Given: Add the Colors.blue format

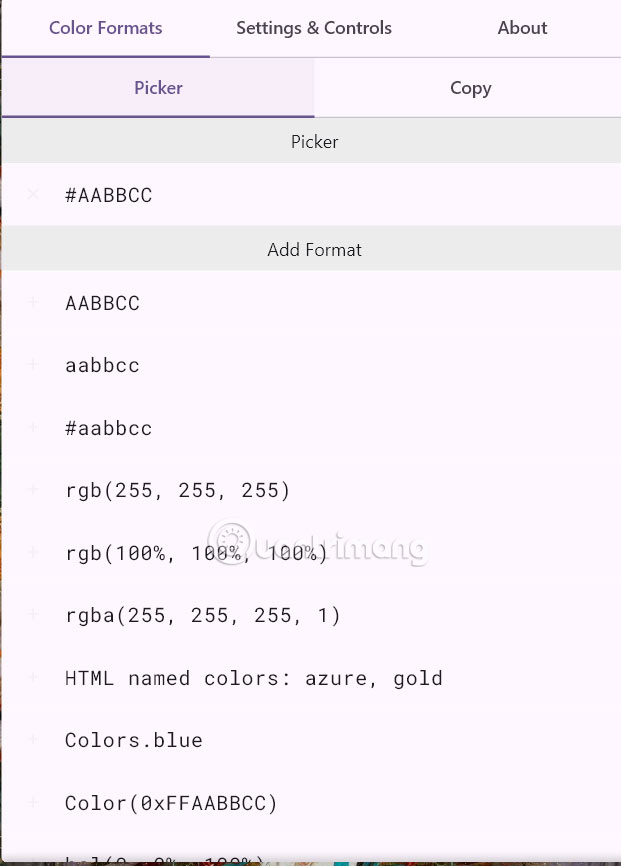Looking at the screenshot, I should point(33,740).
